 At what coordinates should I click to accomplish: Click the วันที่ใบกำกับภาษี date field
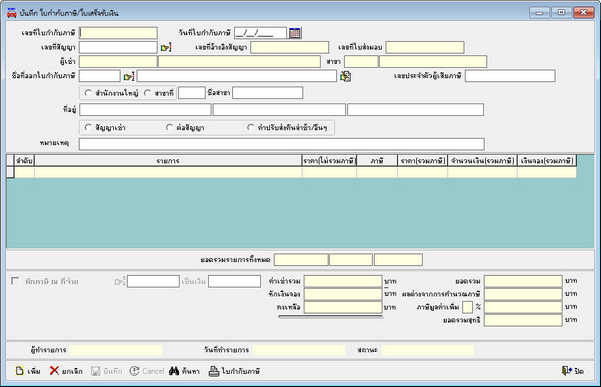pyautogui.click(x=260, y=33)
